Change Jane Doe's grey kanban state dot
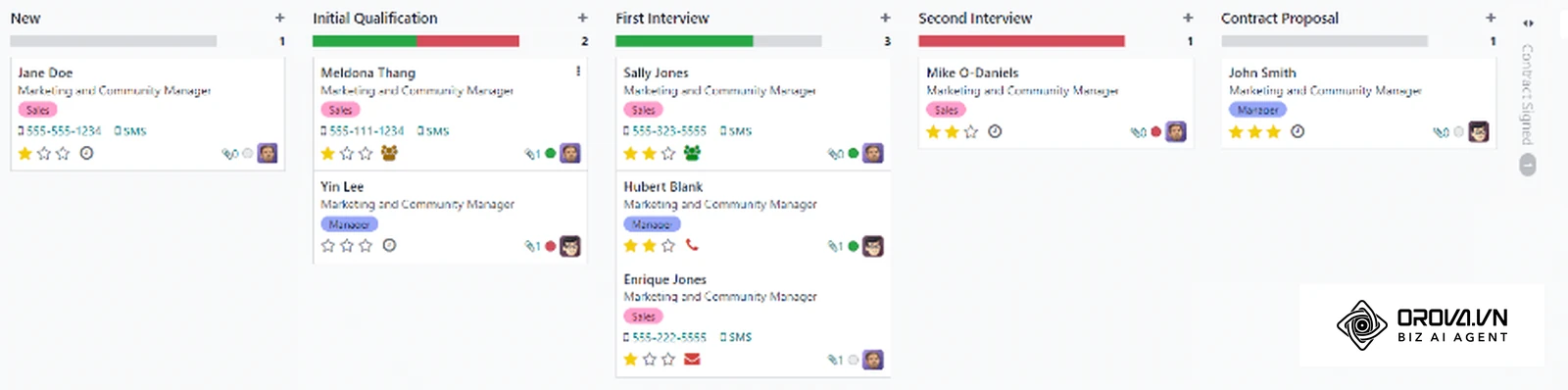 click(x=248, y=154)
